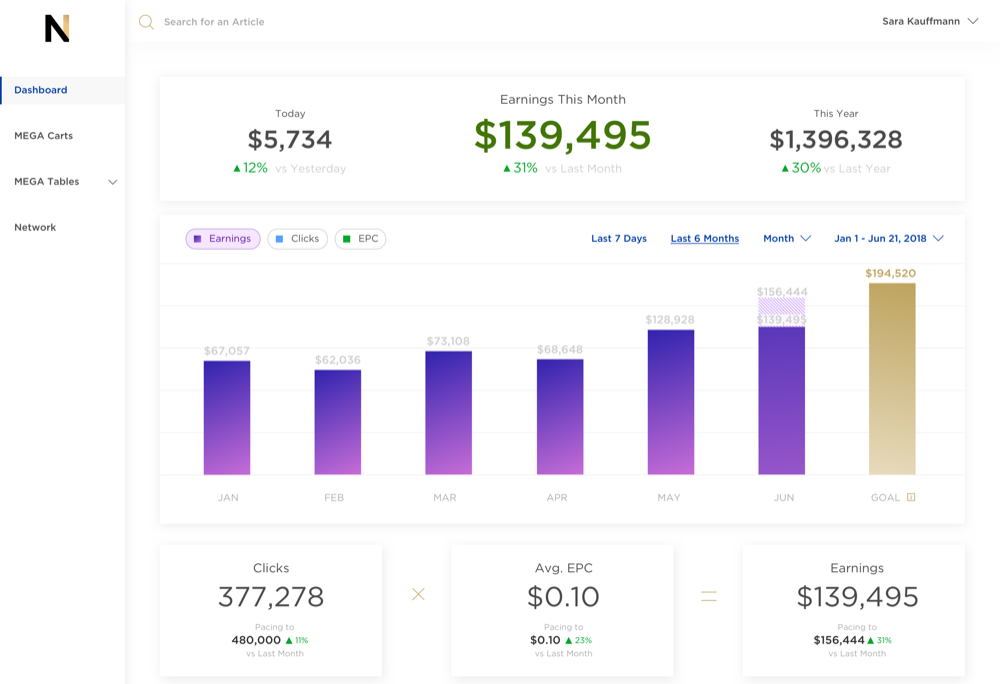Click the green arrow next to 31% under Earnings This Month
The image size is (1000, 684).
(x=507, y=169)
